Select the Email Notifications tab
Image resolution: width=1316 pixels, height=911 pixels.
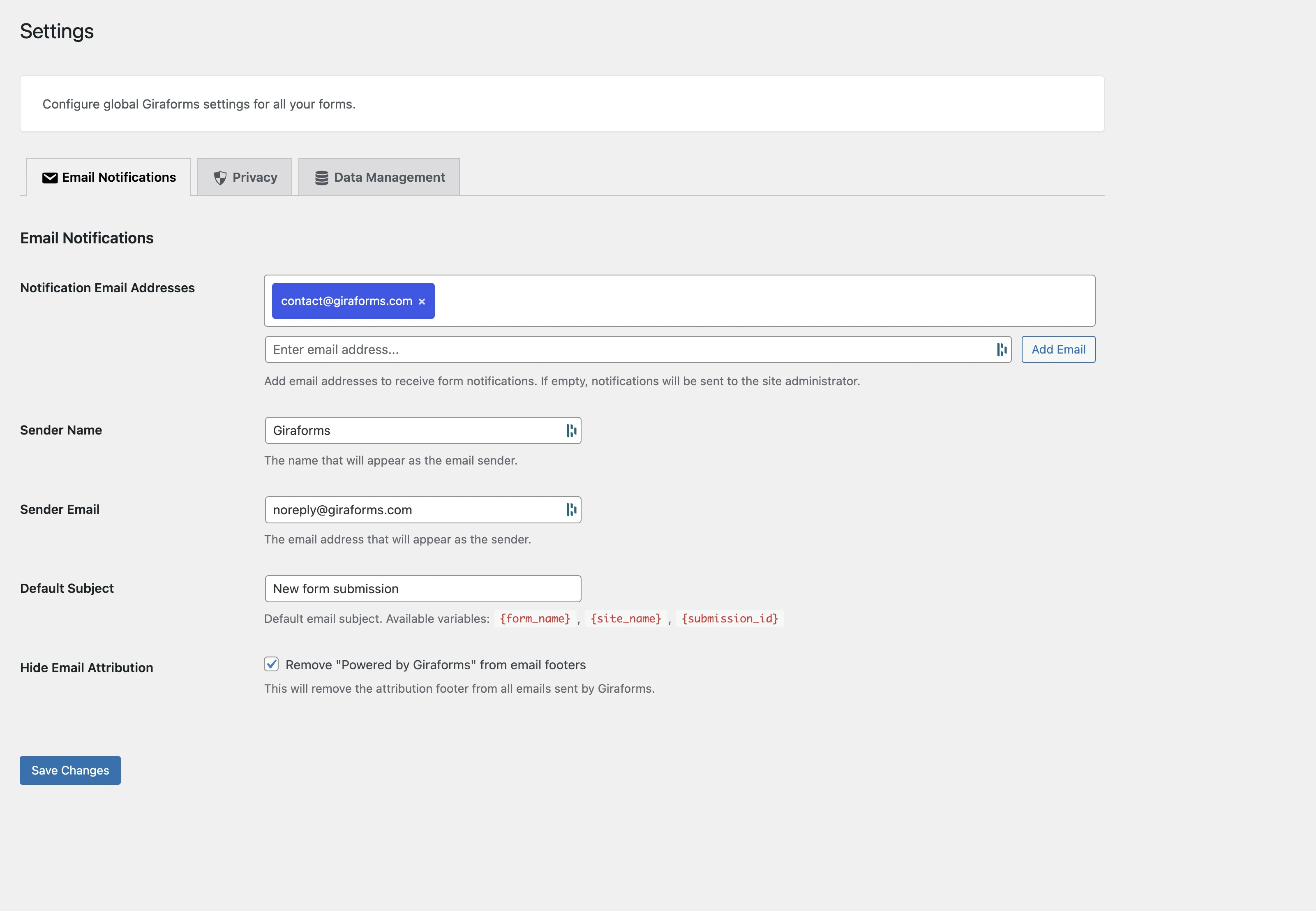[109, 177]
